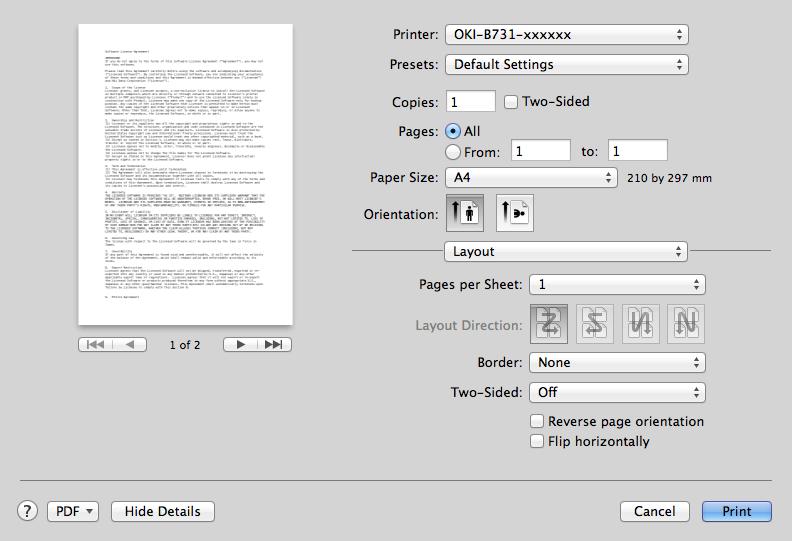792x541 pixels.
Task: Click the From page number field
Action: click(x=541, y=151)
